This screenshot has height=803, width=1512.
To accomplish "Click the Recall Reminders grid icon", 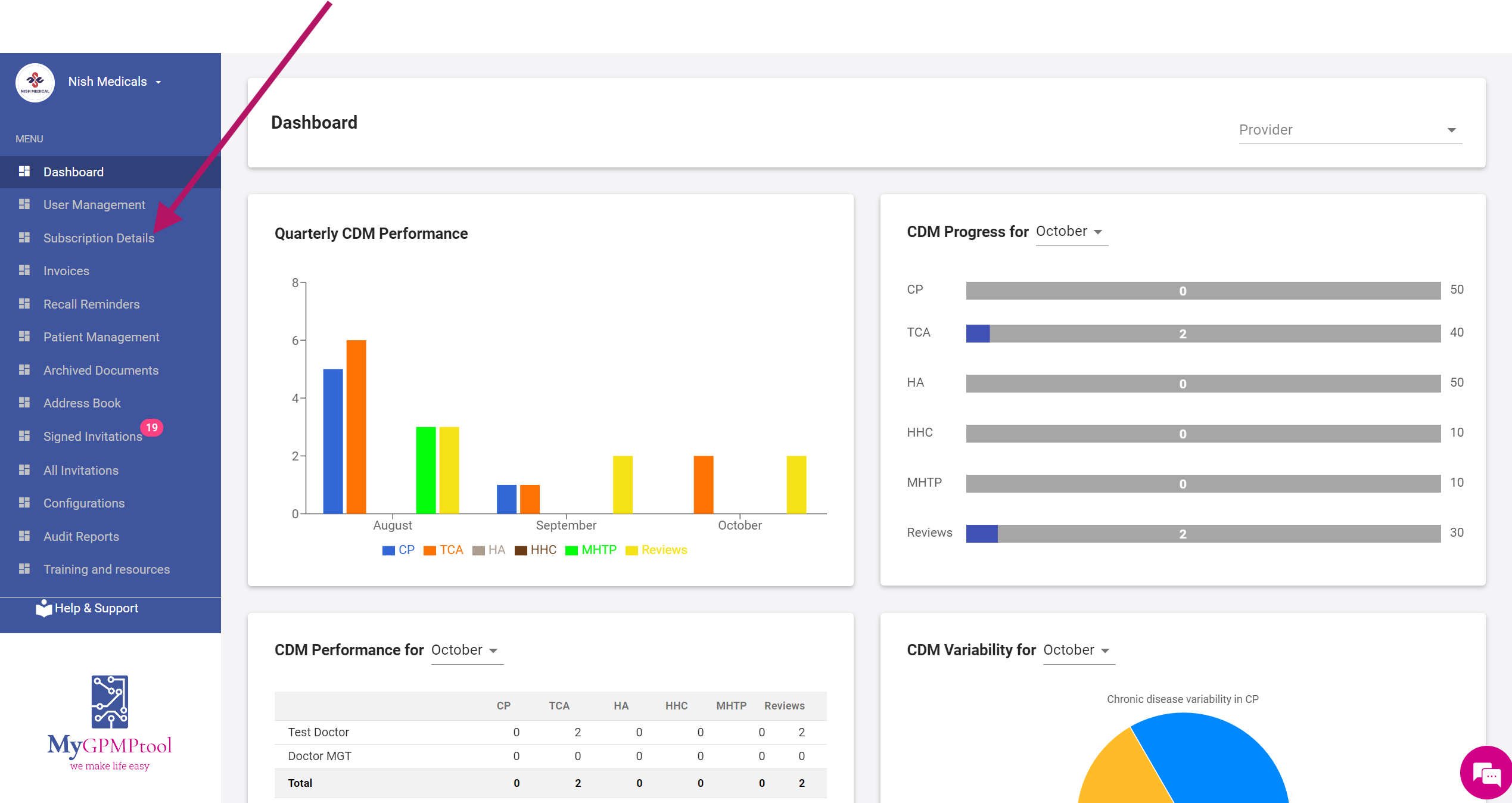I will (24, 304).
